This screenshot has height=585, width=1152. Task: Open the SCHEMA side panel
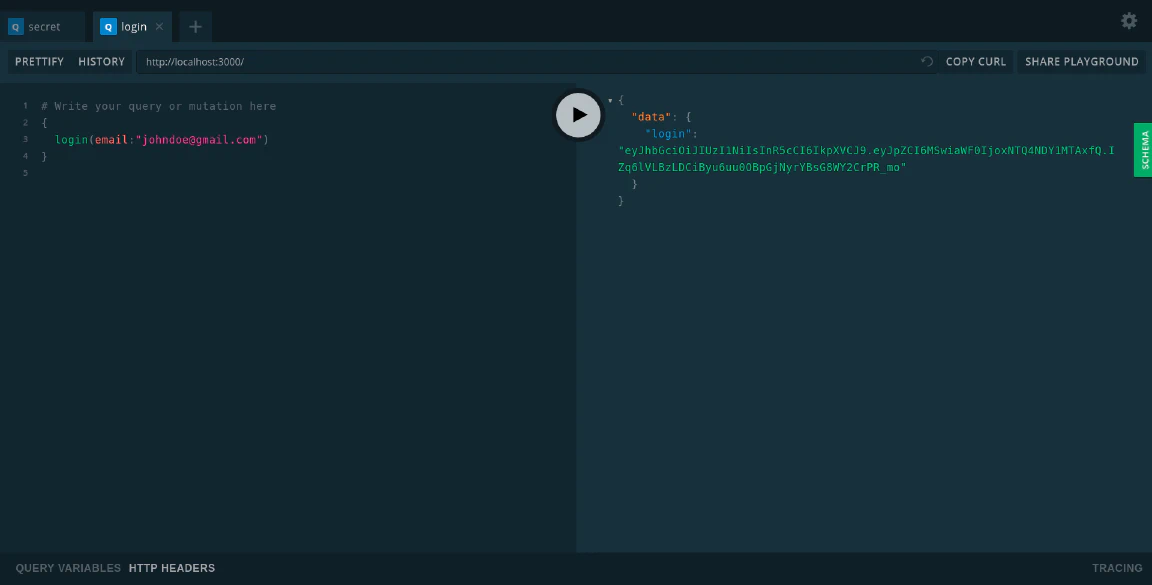click(1143, 150)
